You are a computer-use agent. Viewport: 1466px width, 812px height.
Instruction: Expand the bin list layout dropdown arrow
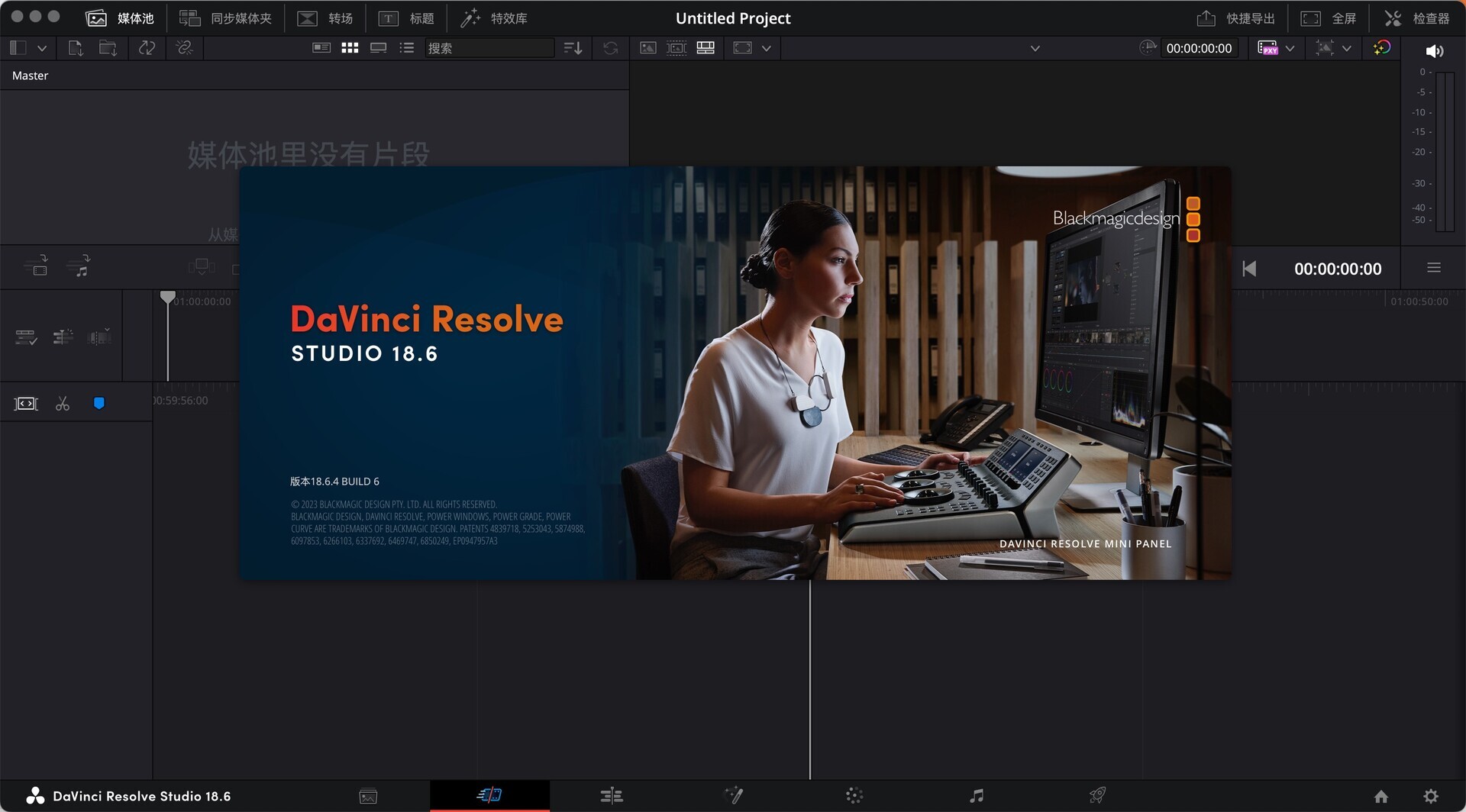coord(42,48)
